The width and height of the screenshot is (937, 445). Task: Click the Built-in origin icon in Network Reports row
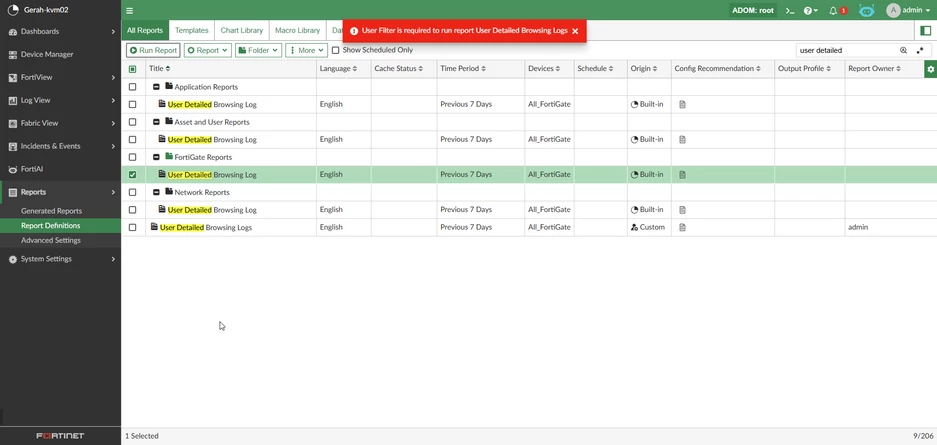(634, 210)
